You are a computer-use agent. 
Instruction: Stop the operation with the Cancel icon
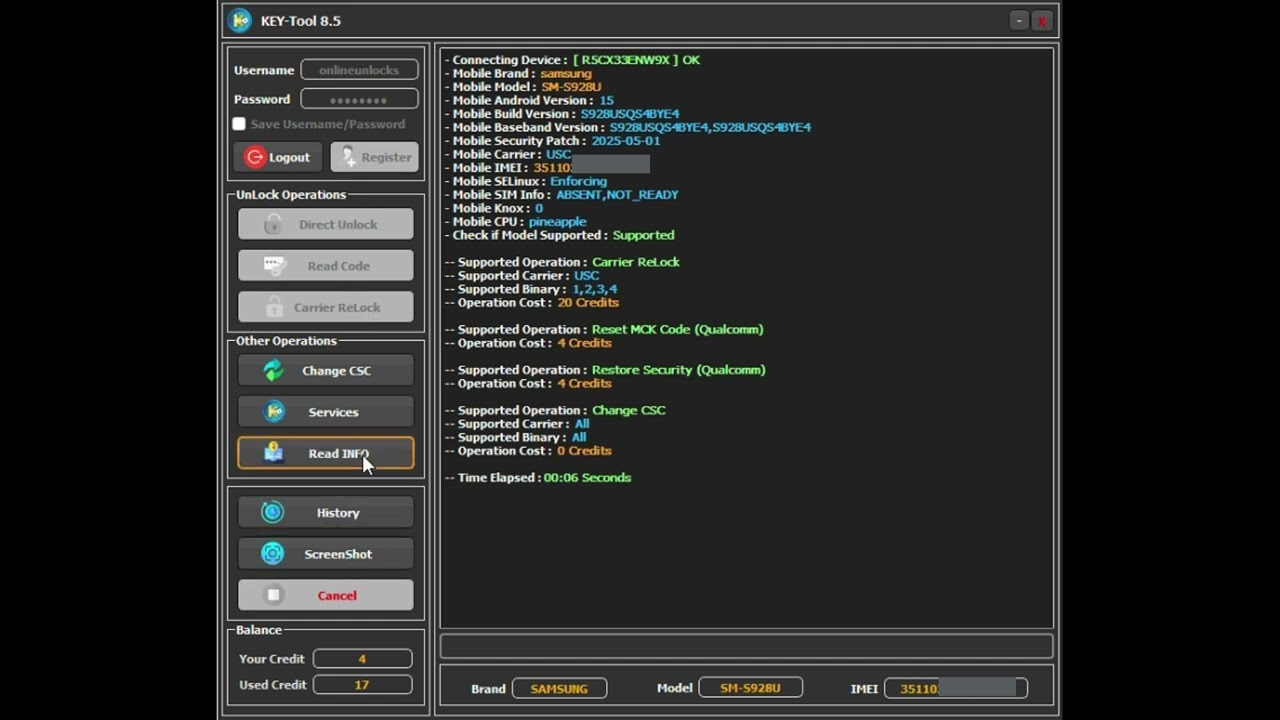273,595
